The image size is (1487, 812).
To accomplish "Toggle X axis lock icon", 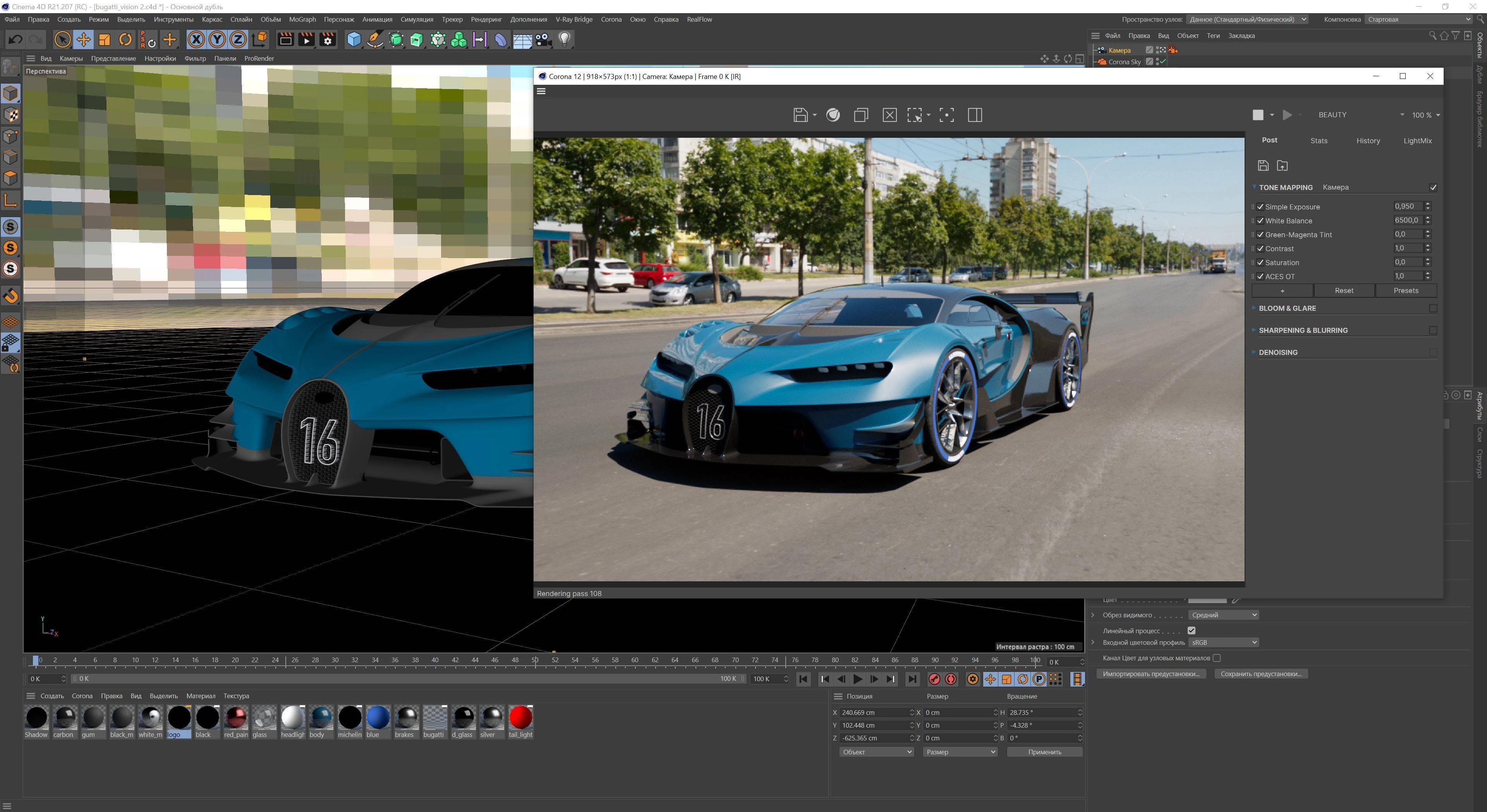I will pyautogui.click(x=196, y=39).
